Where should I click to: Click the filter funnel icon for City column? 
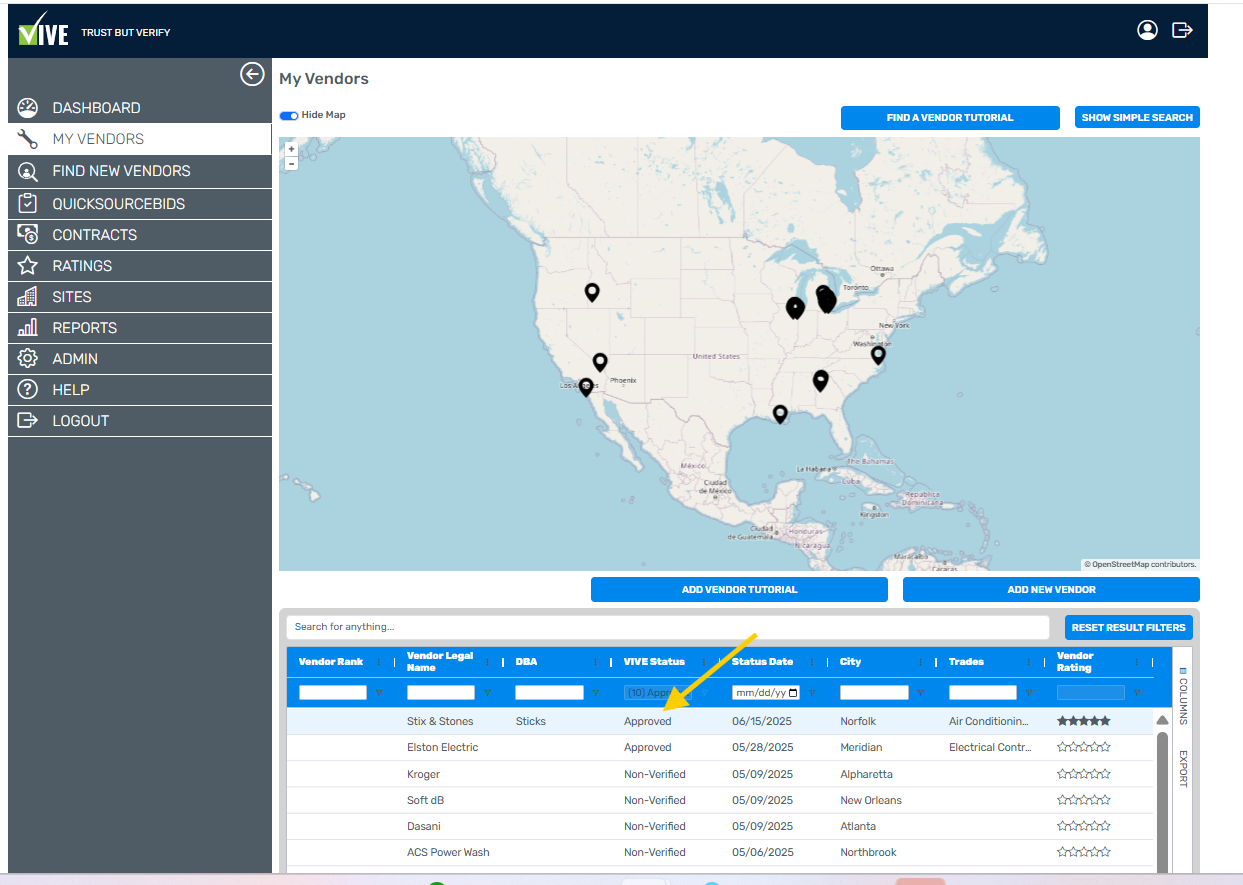pyautogui.click(x=920, y=692)
